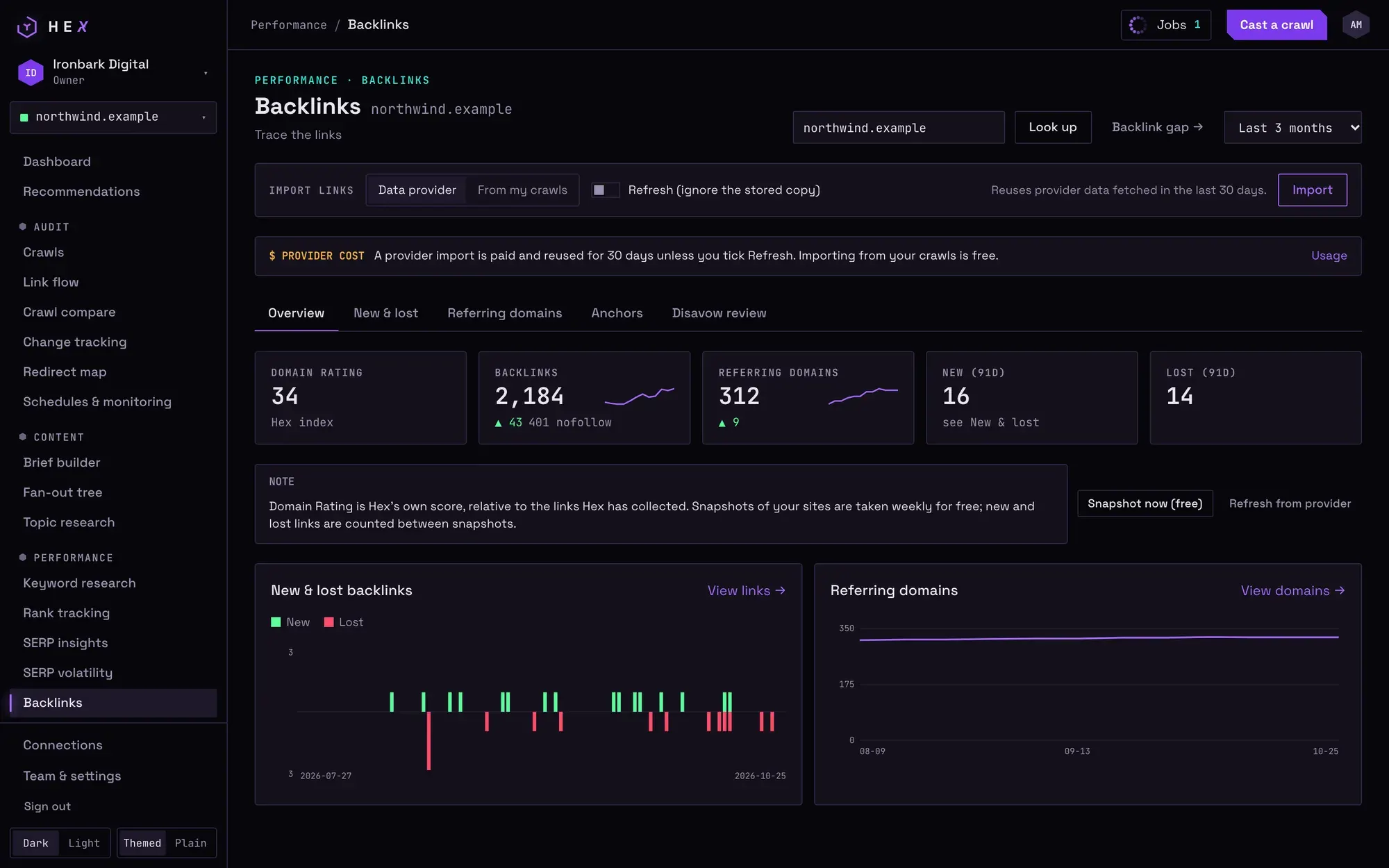1389x868 pixels.
Task: Select Data provider import source
Action: click(417, 190)
